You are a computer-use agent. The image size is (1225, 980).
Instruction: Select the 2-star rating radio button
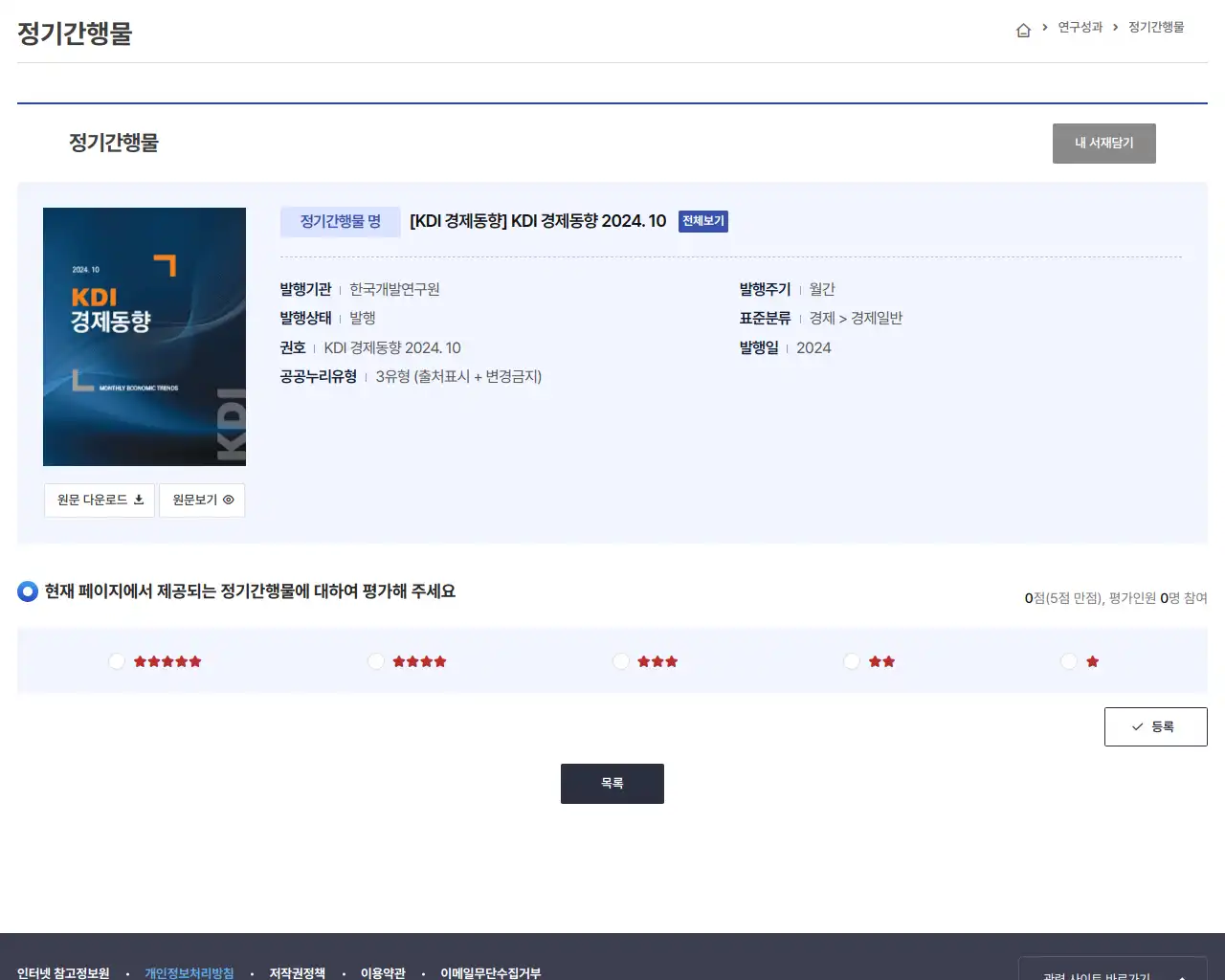pyautogui.click(x=851, y=660)
